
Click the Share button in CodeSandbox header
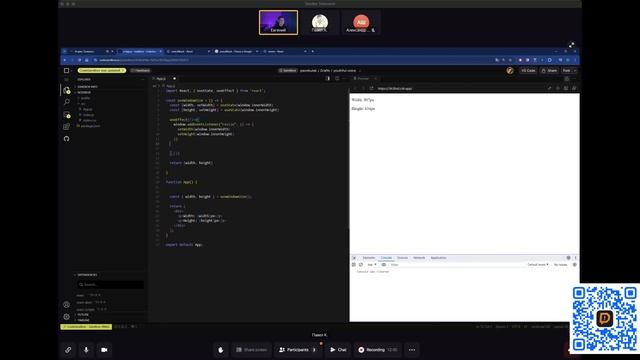click(549, 71)
